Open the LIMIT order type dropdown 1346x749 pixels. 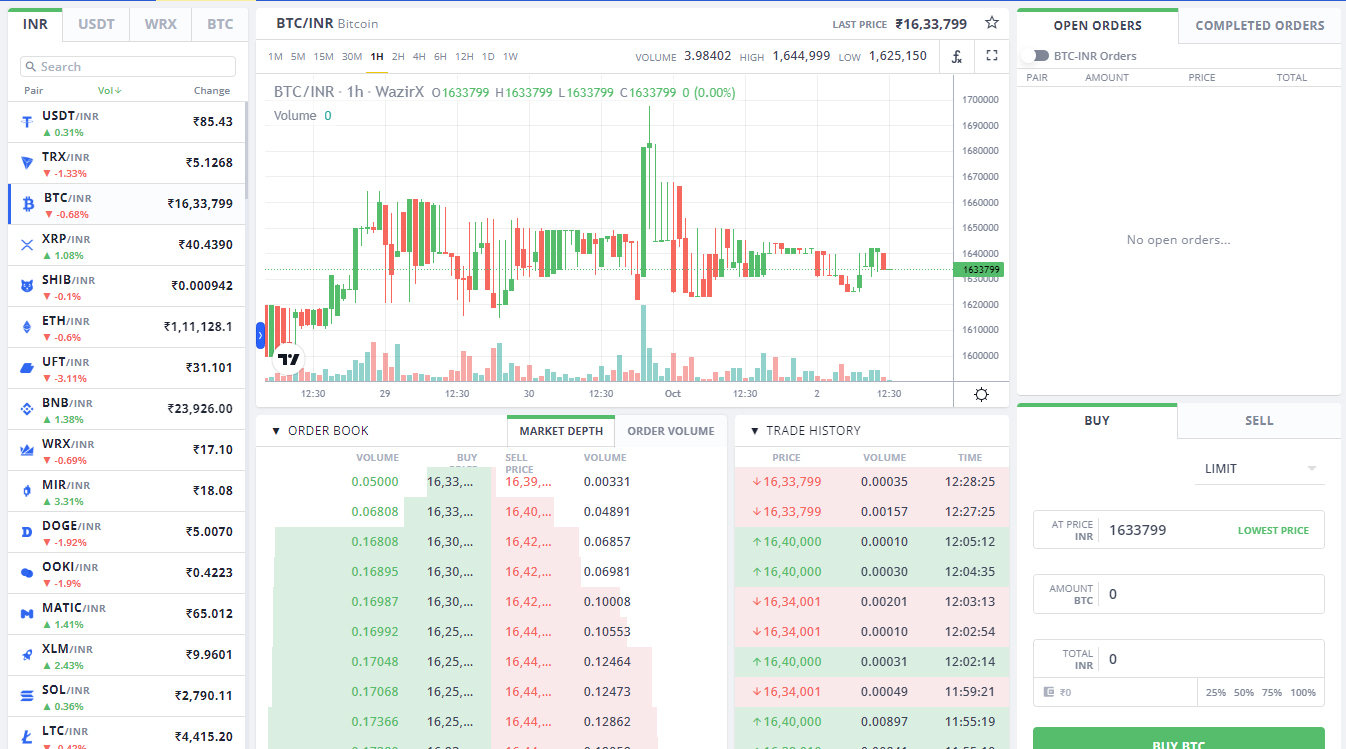tap(1259, 469)
